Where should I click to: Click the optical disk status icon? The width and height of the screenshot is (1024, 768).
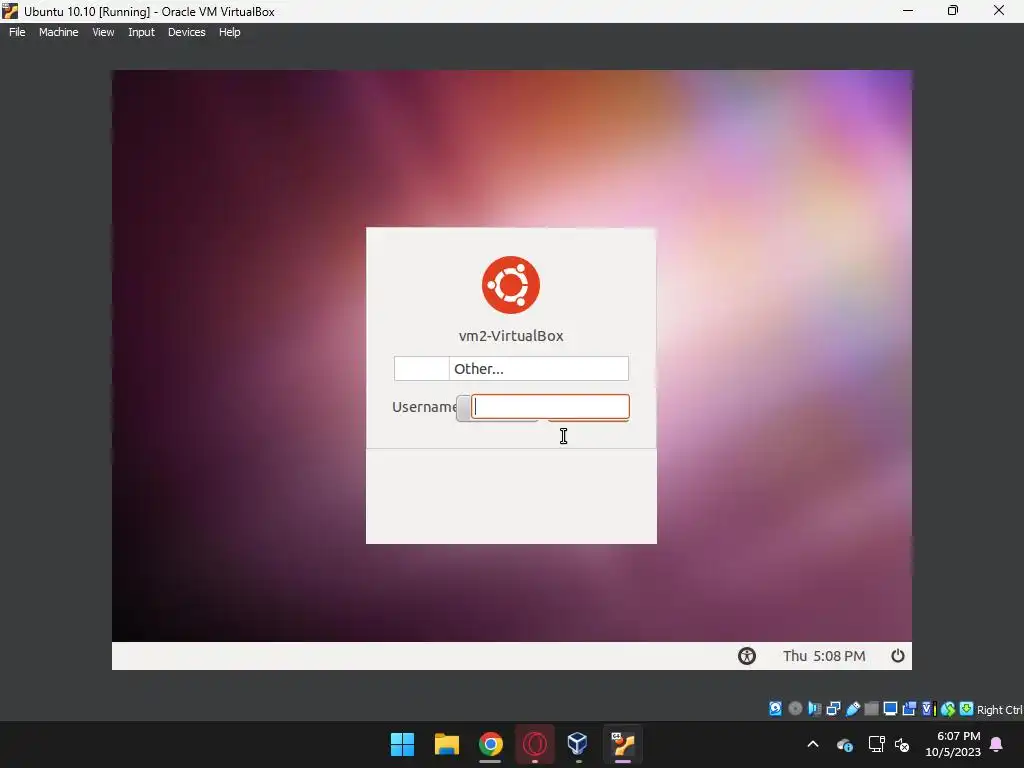click(x=795, y=709)
